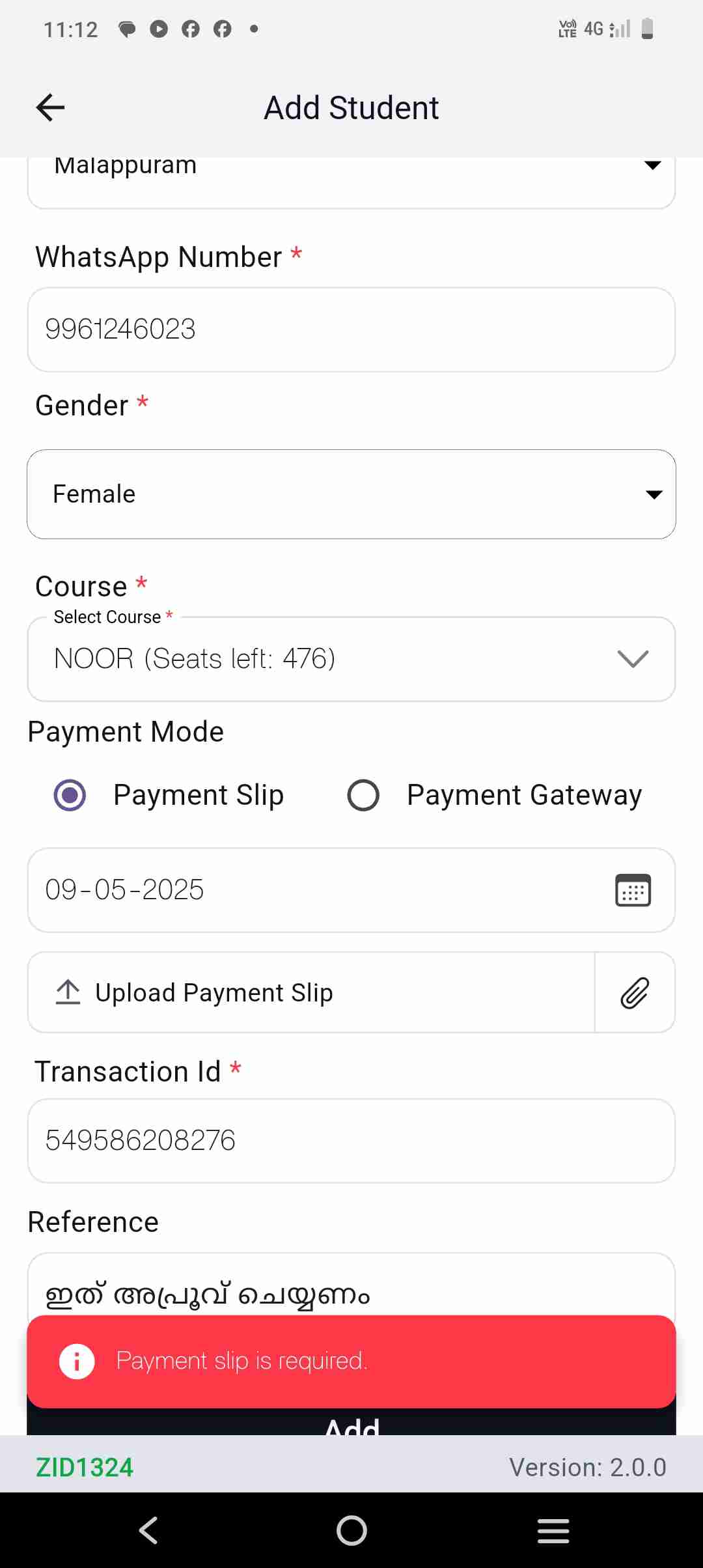Tap the back arrow in header
The height and width of the screenshot is (1568, 703).
[51, 107]
